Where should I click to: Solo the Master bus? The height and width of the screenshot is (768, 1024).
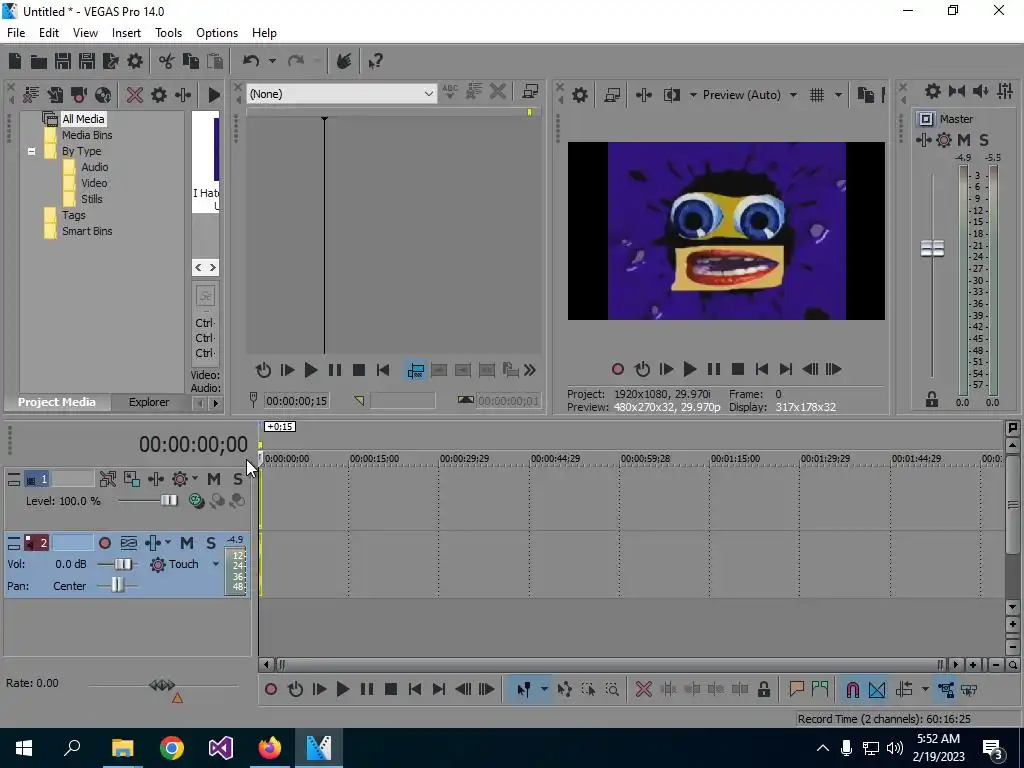tap(984, 140)
